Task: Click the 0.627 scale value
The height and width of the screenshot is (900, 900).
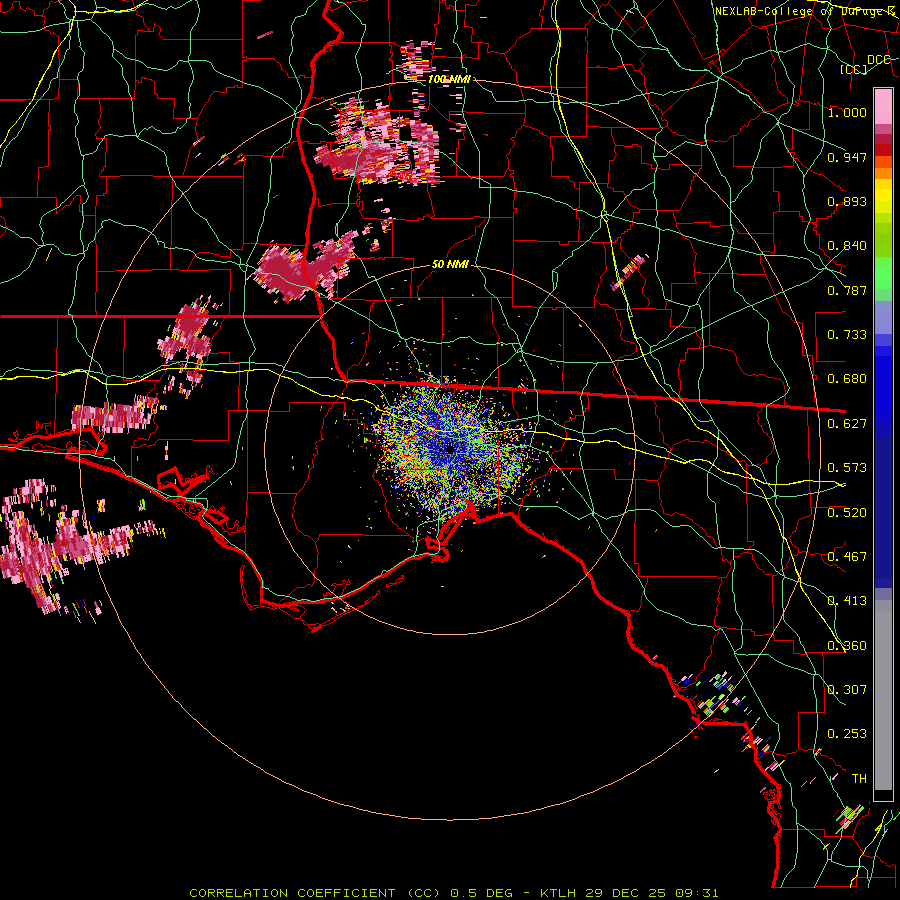Action: pyautogui.click(x=847, y=424)
